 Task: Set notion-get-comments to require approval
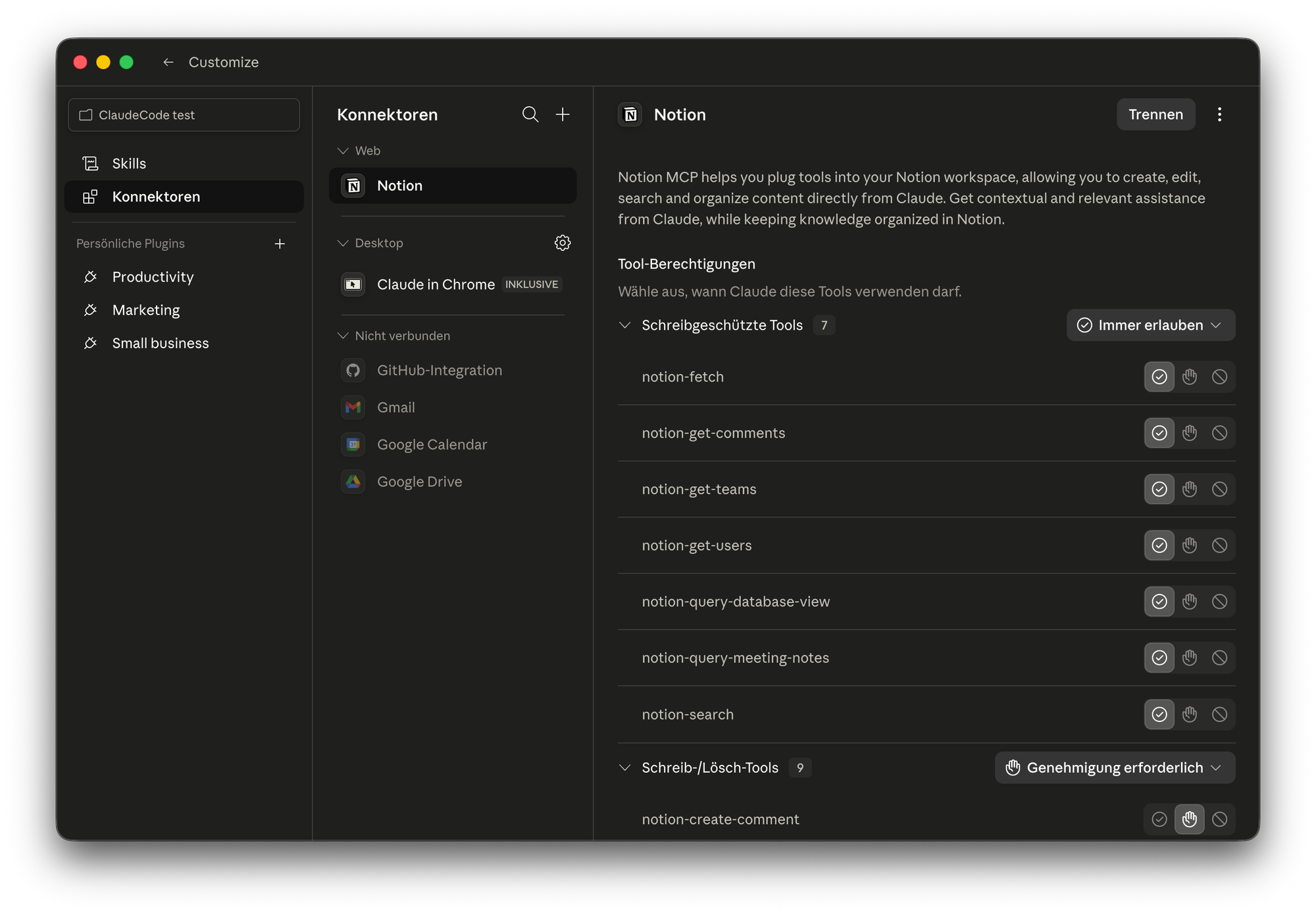pyautogui.click(x=1190, y=432)
